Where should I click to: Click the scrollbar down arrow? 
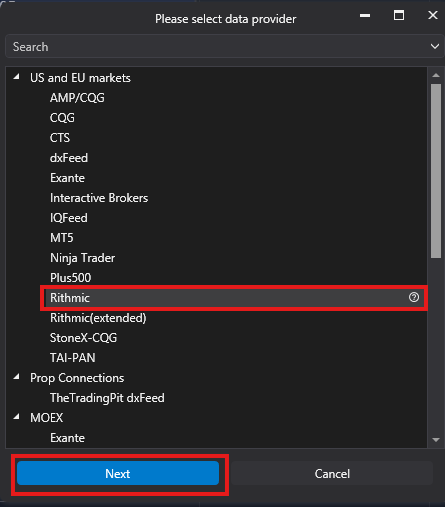click(436, 440)
